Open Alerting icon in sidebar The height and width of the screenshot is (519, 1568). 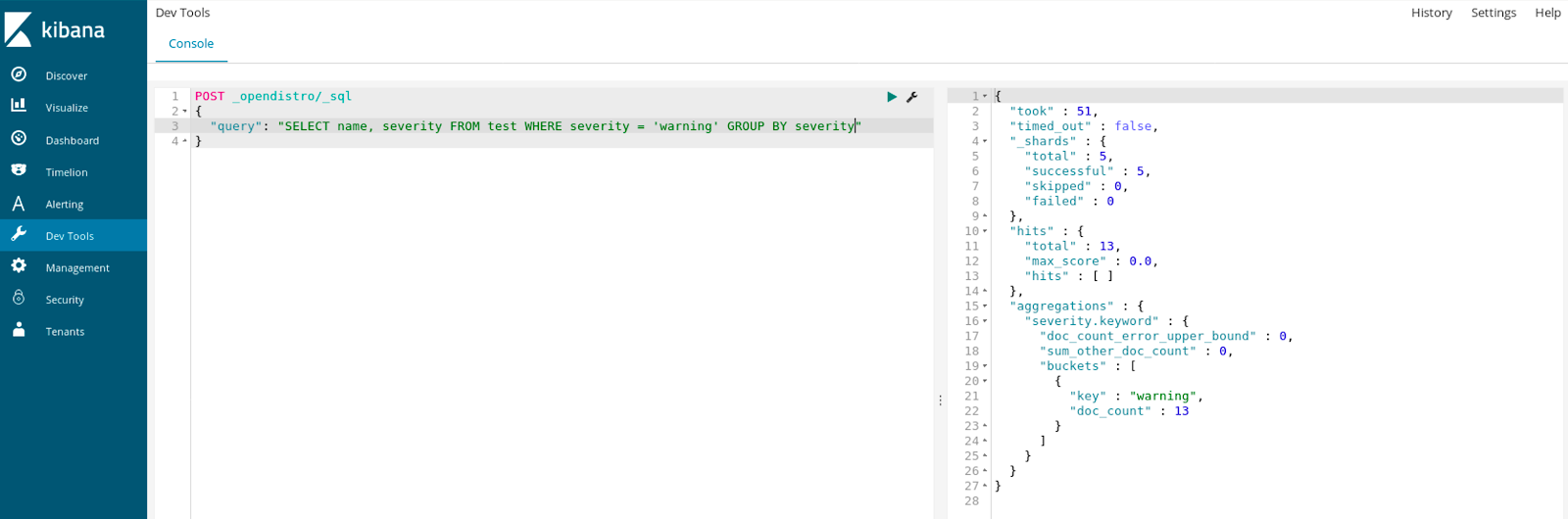click(x=19, y=204)
